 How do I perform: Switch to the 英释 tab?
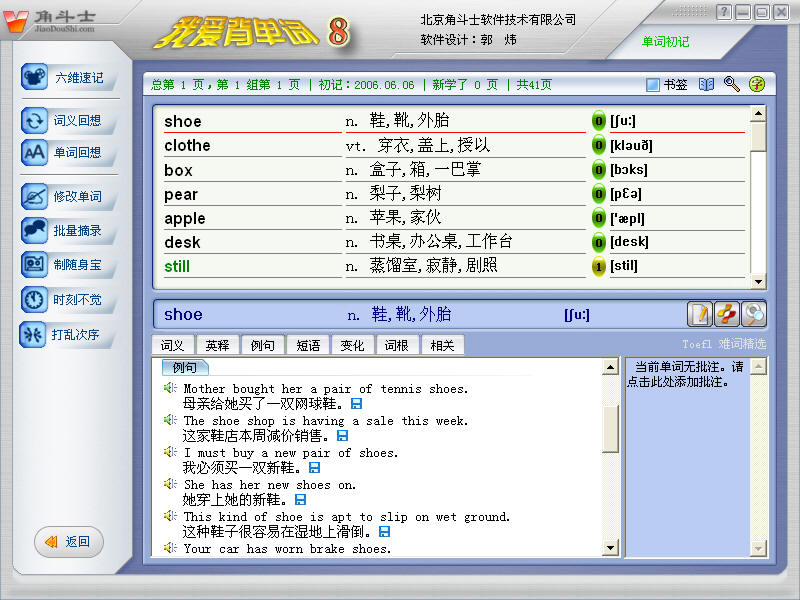tap(217, 345)
